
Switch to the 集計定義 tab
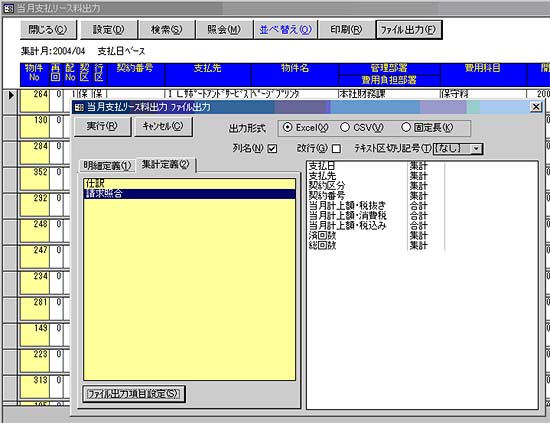tap(166, 164)
